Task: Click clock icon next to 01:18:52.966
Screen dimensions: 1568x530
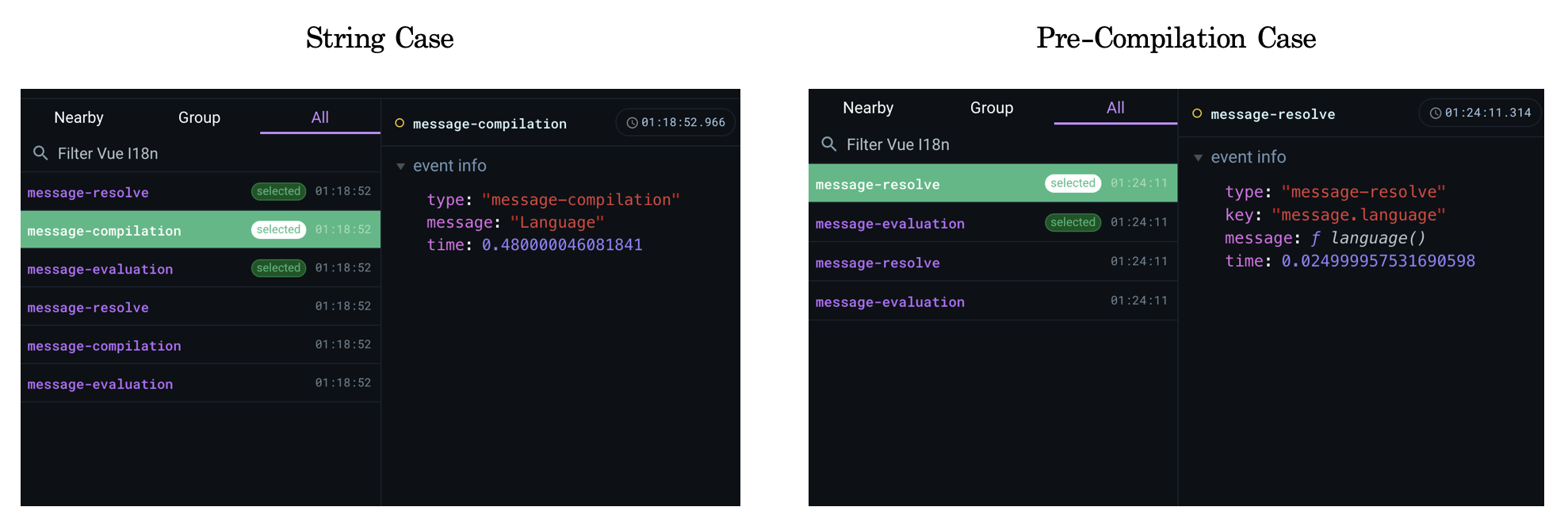Action: [x=632, y=123]
